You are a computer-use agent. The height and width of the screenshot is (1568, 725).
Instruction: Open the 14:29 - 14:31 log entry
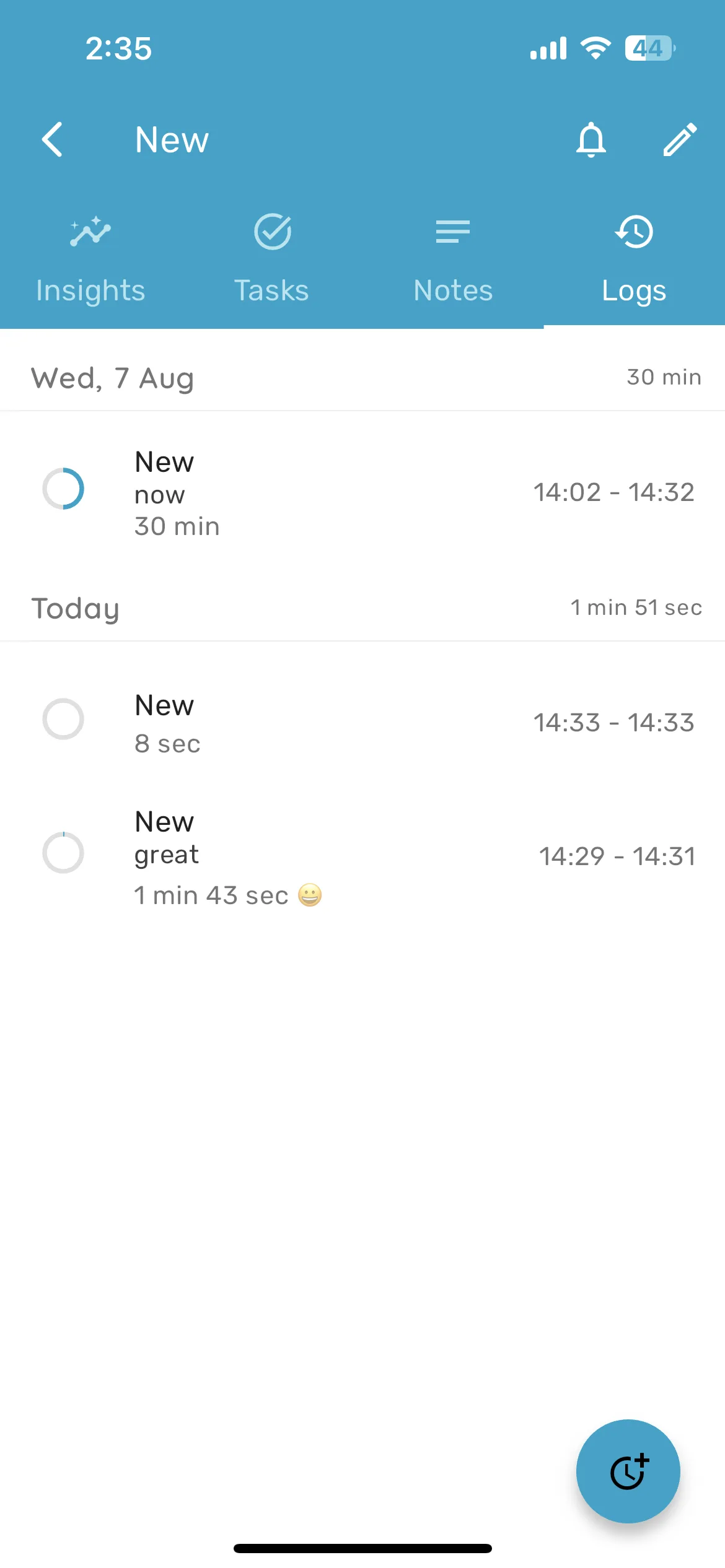(x=362, y=857)
